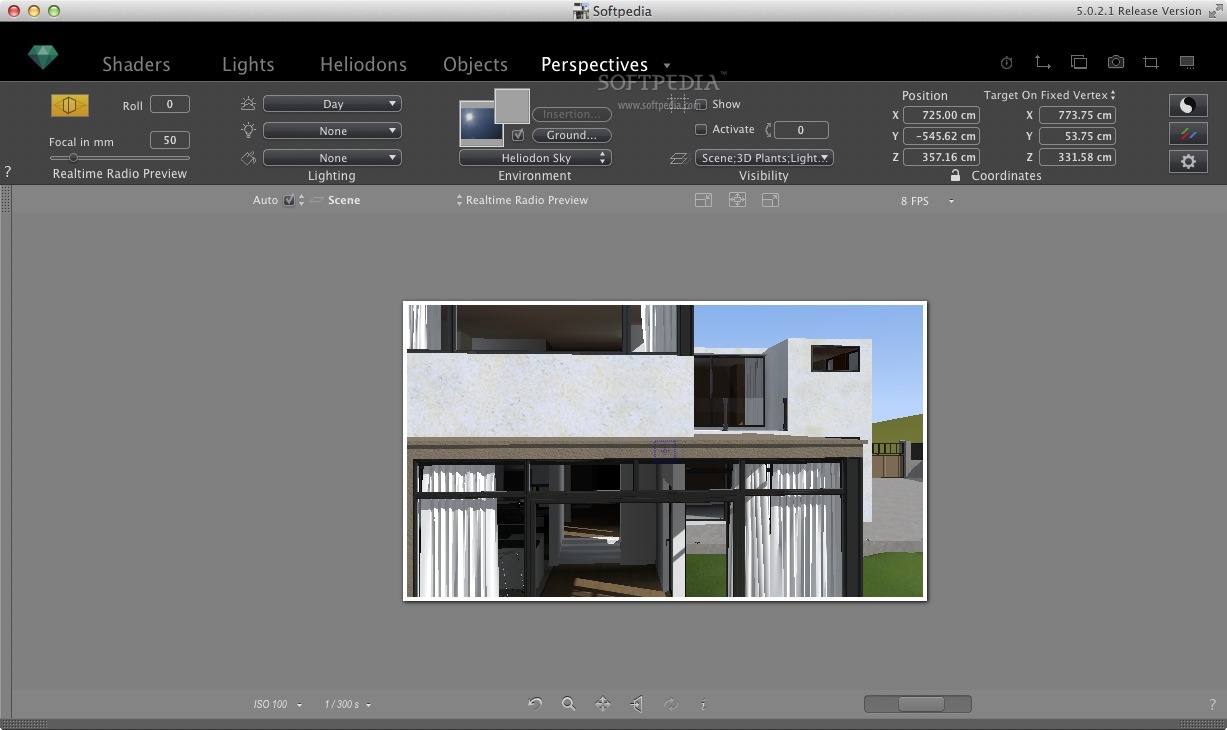Uncheck the Auto checkbox
This screenshot has height=730, width=1227.
coord(289,200)
